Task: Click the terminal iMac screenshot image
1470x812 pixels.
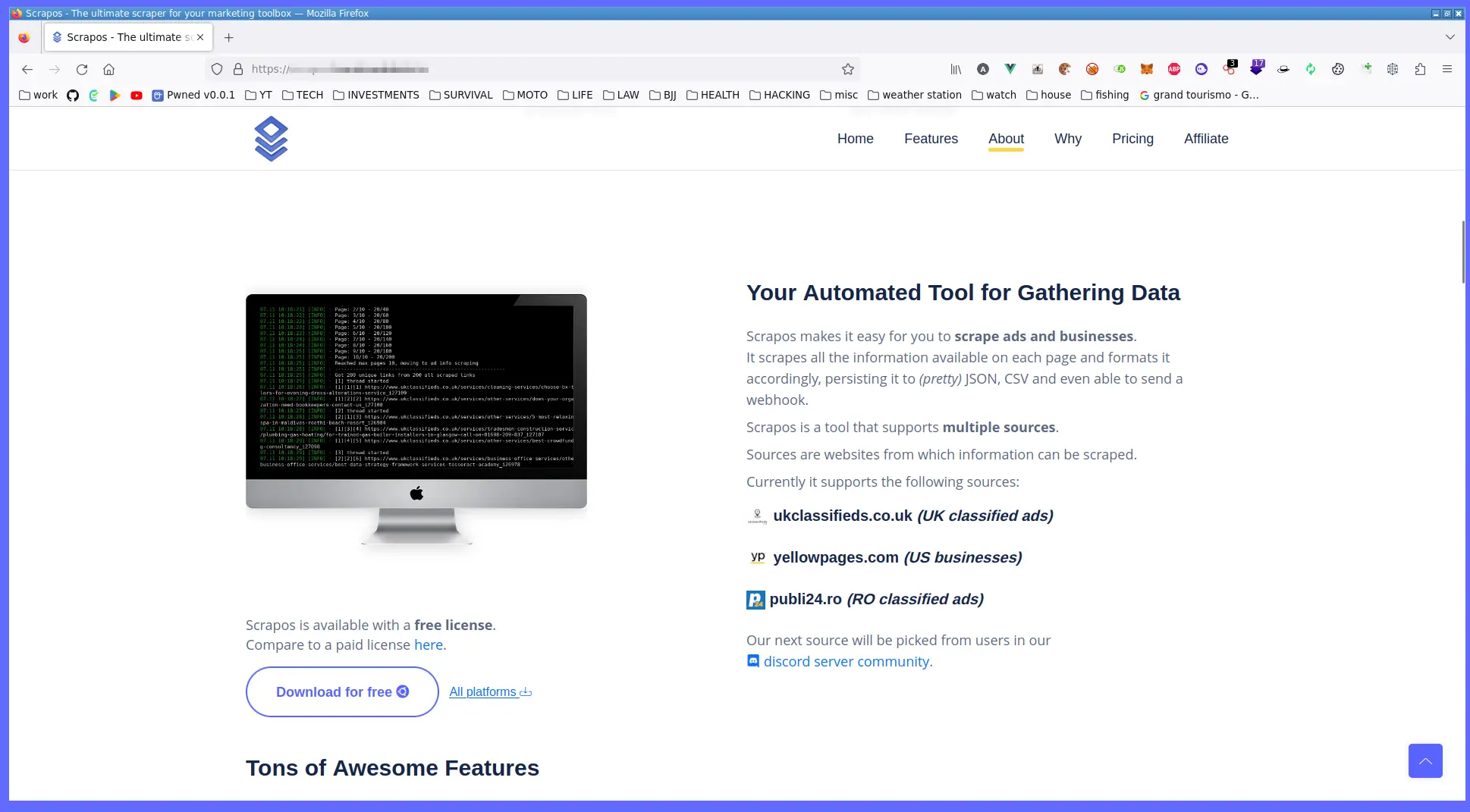Action: [416, 419]
